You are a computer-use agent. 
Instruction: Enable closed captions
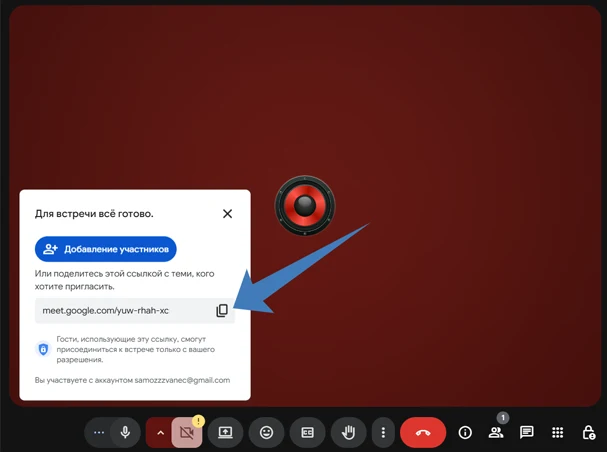coord(307,432)
